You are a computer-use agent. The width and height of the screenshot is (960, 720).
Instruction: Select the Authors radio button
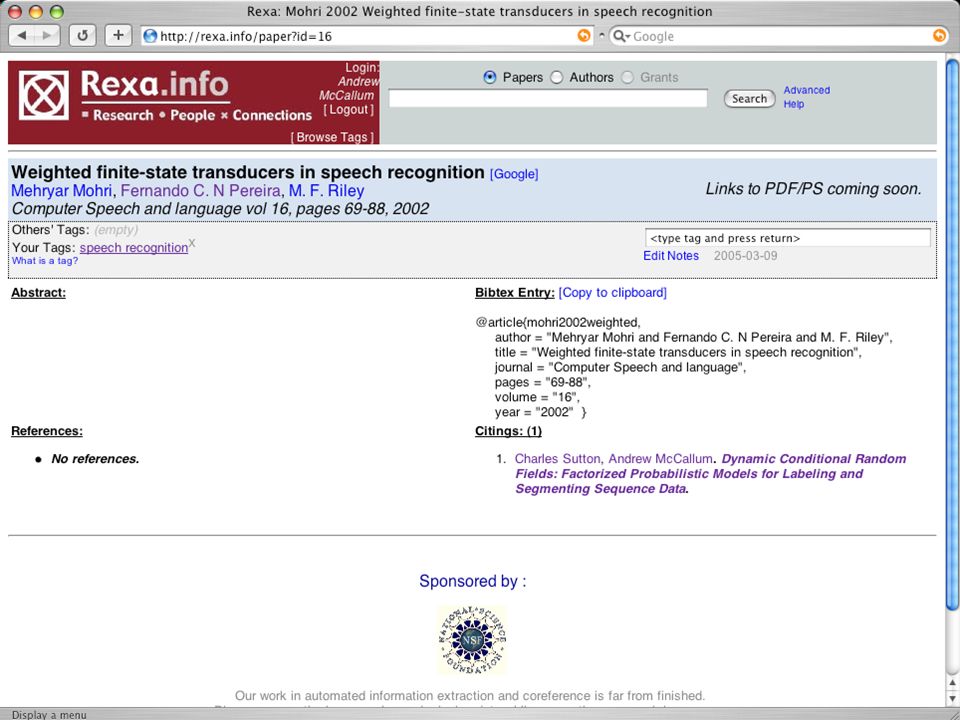(556, 77)
